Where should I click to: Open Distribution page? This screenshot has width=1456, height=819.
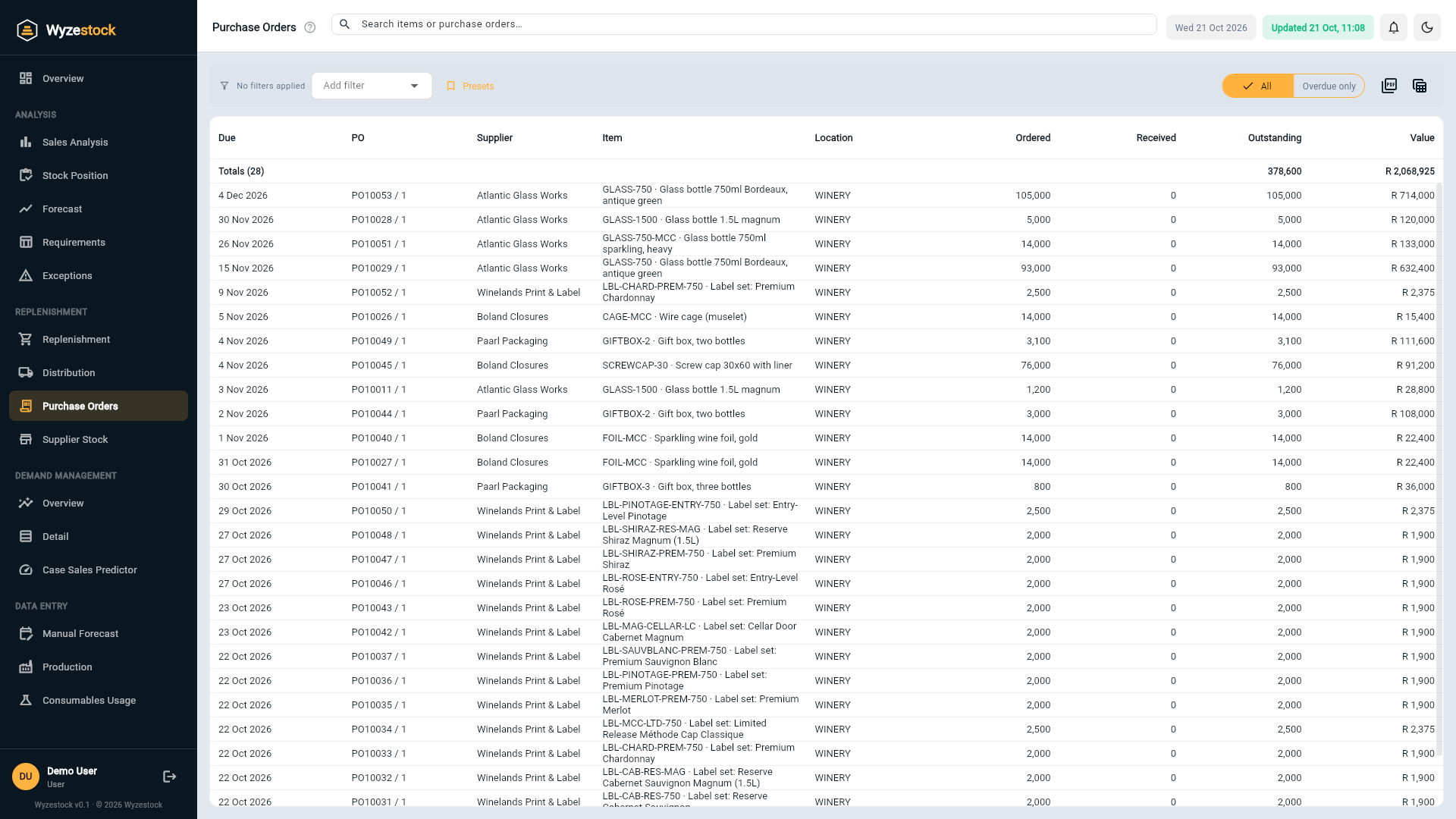pyautogui.click(x=99, y=372)
